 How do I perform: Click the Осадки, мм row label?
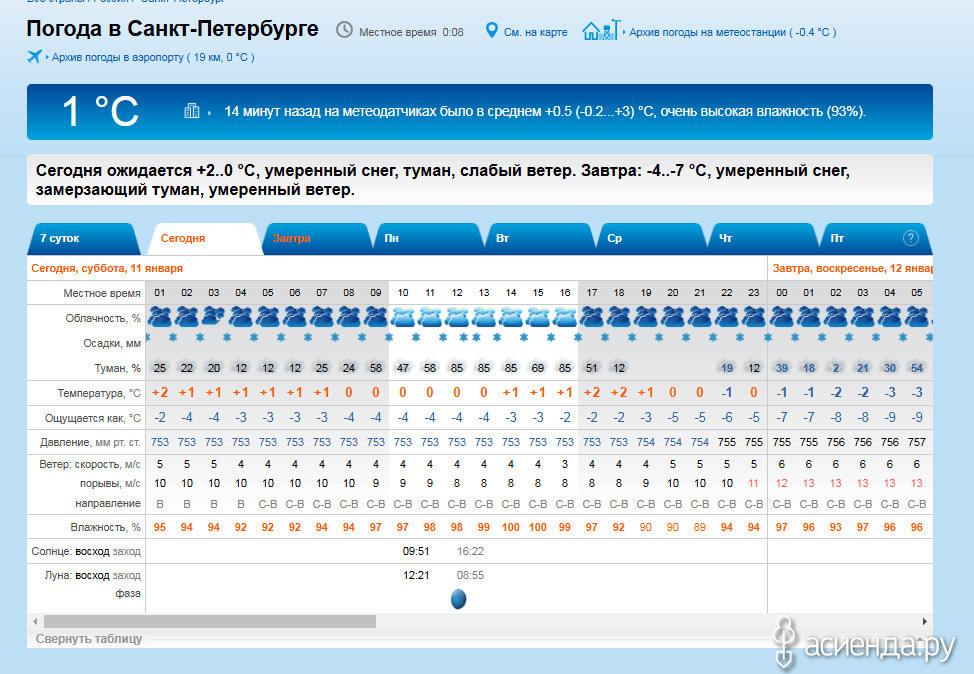(x=112, y=344)
